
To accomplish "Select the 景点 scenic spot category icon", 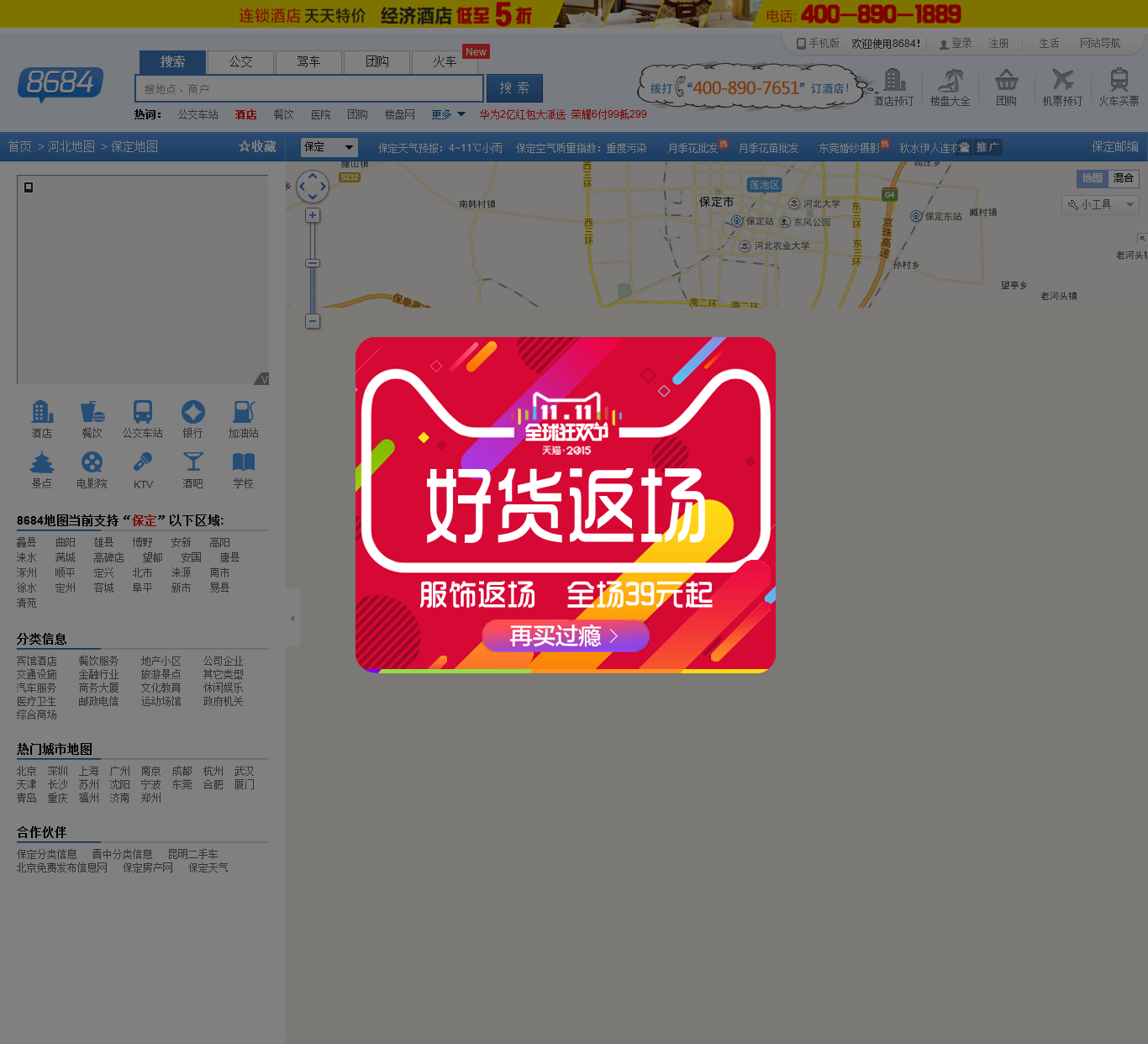I will click(42, 470).
